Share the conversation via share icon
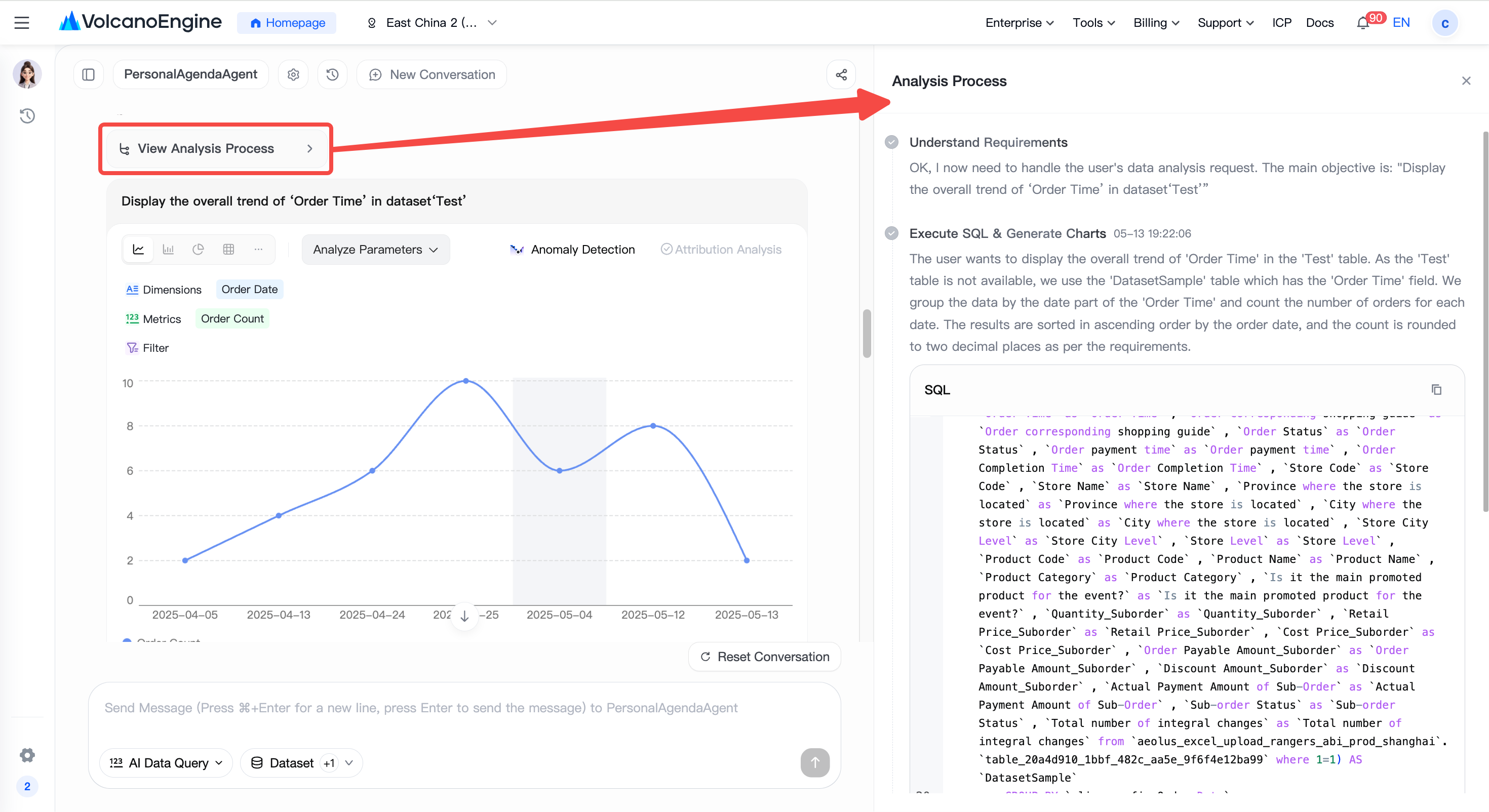 841,74
